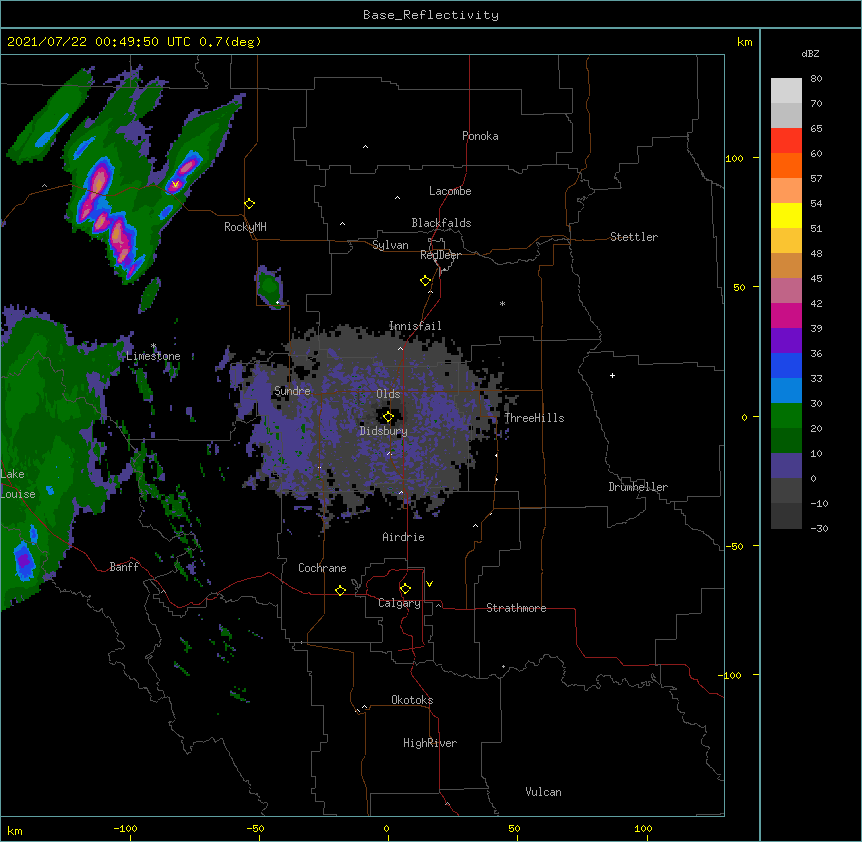The height and width of the screenshot is (842, 862).
Task: Click the Cochrane label
Action: click(x=322, y=568)
